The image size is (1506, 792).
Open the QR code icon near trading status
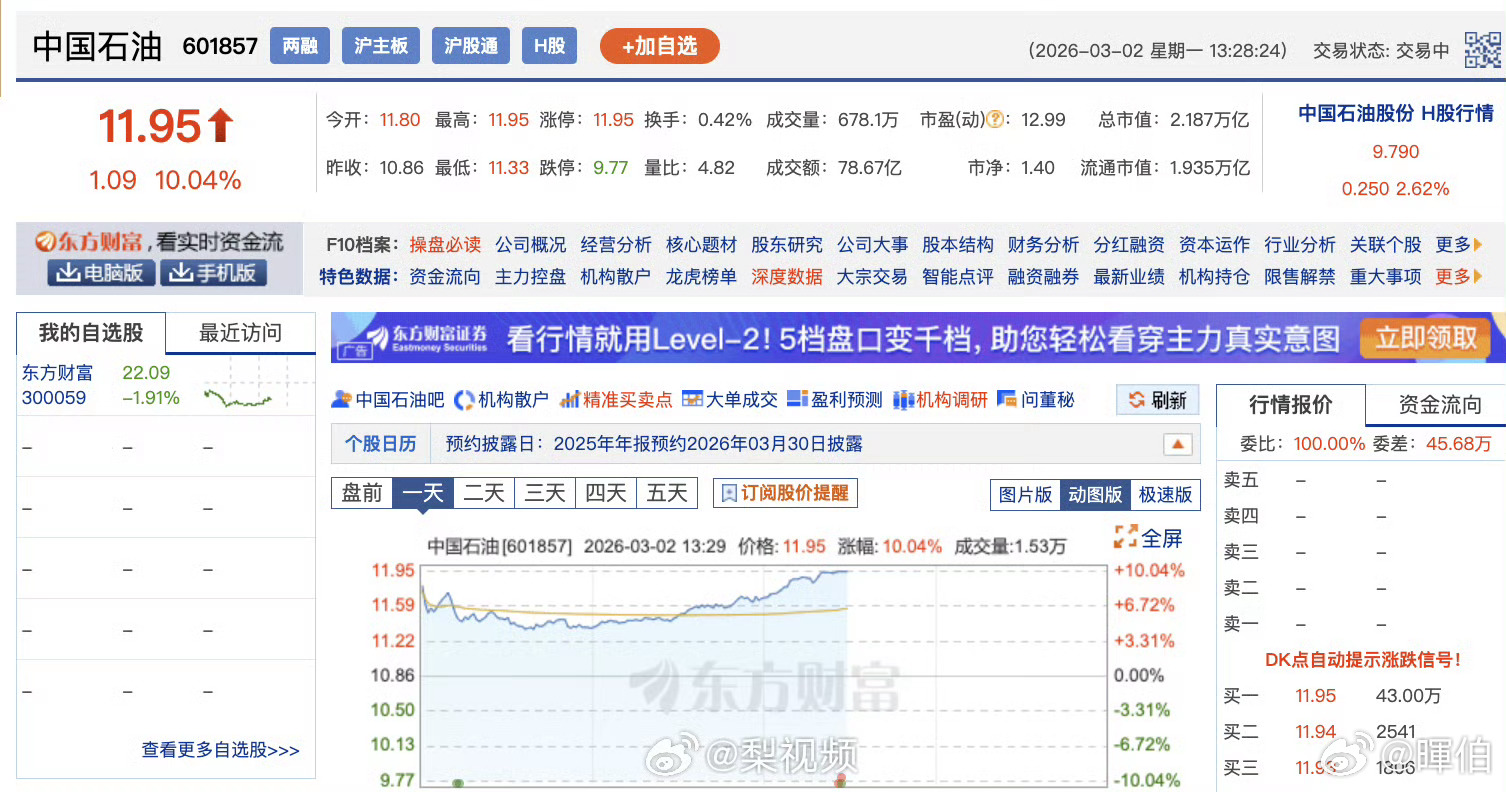click(x=1482, y=50)
